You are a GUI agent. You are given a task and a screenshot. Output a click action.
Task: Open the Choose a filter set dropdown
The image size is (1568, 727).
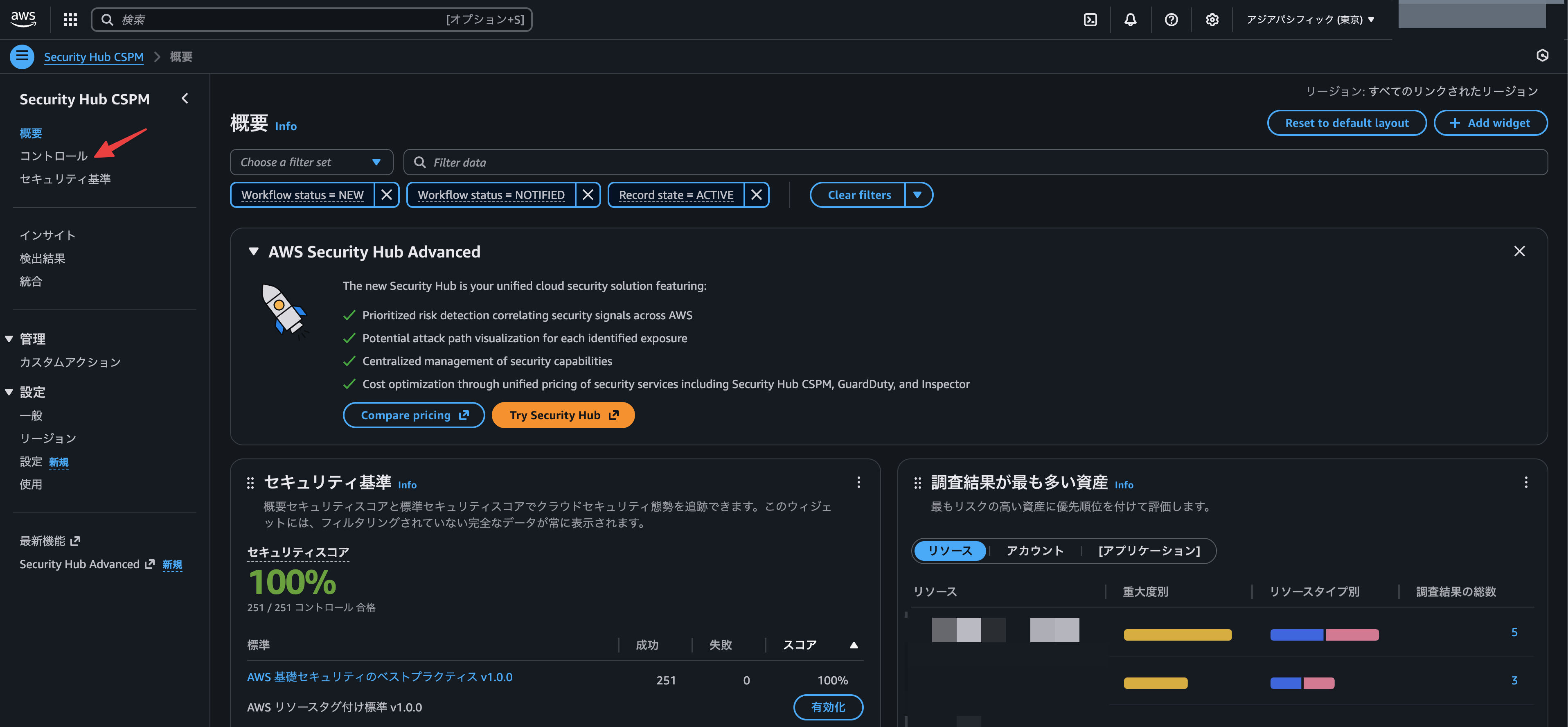311,162
